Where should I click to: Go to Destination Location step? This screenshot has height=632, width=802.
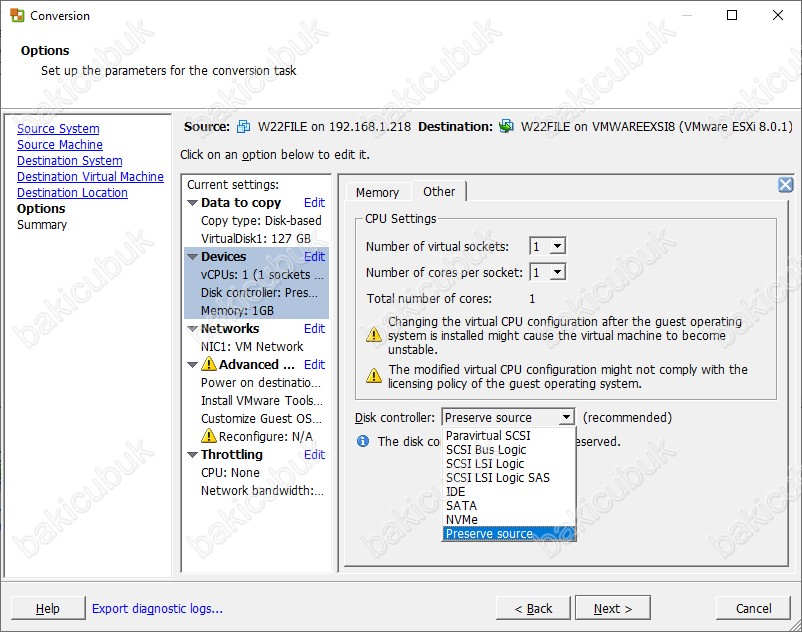click(72, 193)
